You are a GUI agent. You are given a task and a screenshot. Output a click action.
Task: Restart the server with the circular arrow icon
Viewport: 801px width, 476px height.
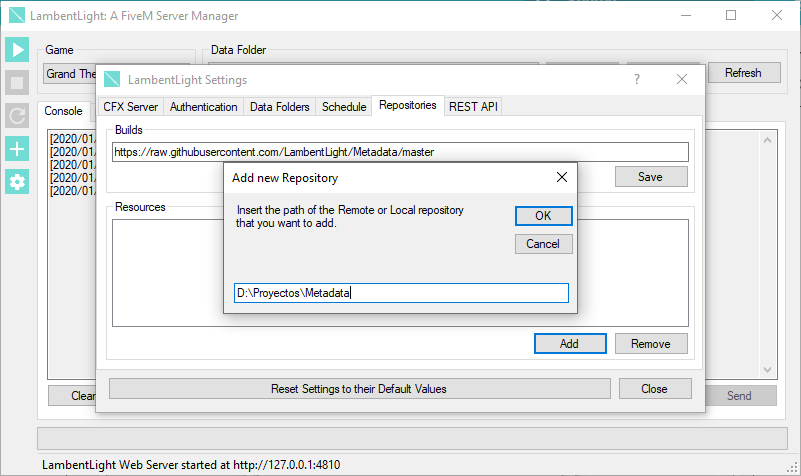click(x=17, y=116)
